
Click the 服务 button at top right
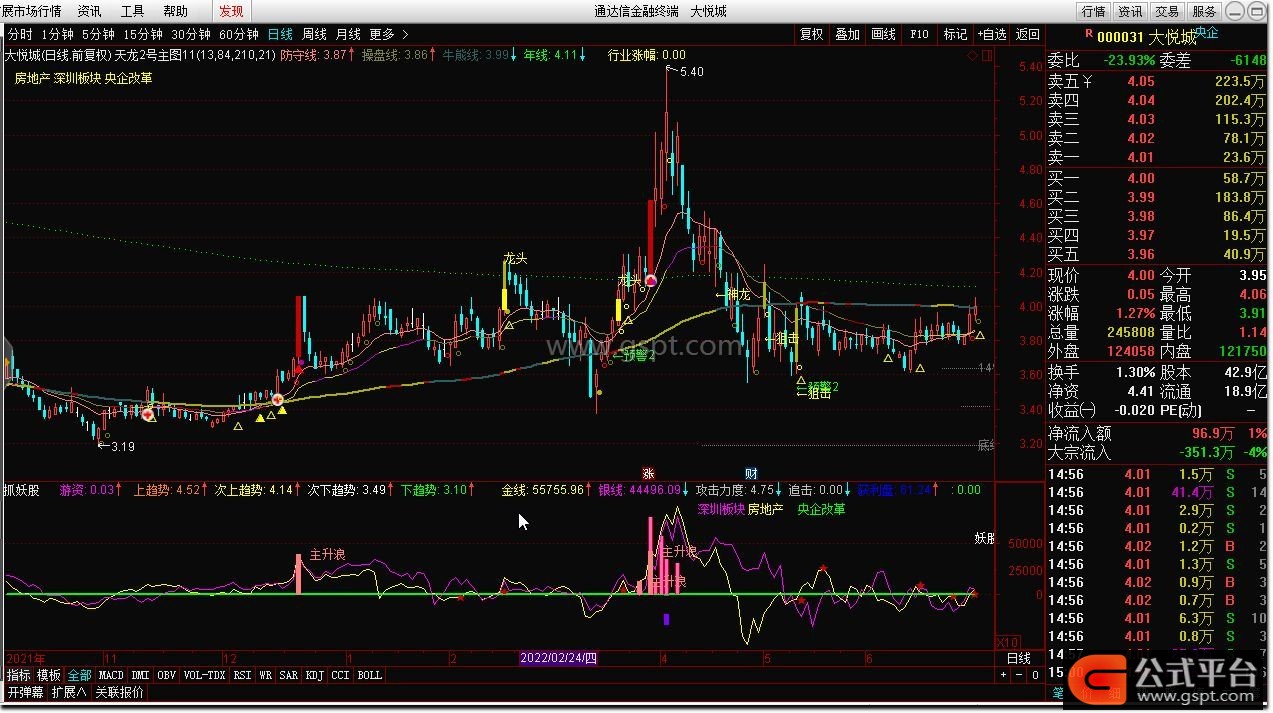click(1204, 12)
